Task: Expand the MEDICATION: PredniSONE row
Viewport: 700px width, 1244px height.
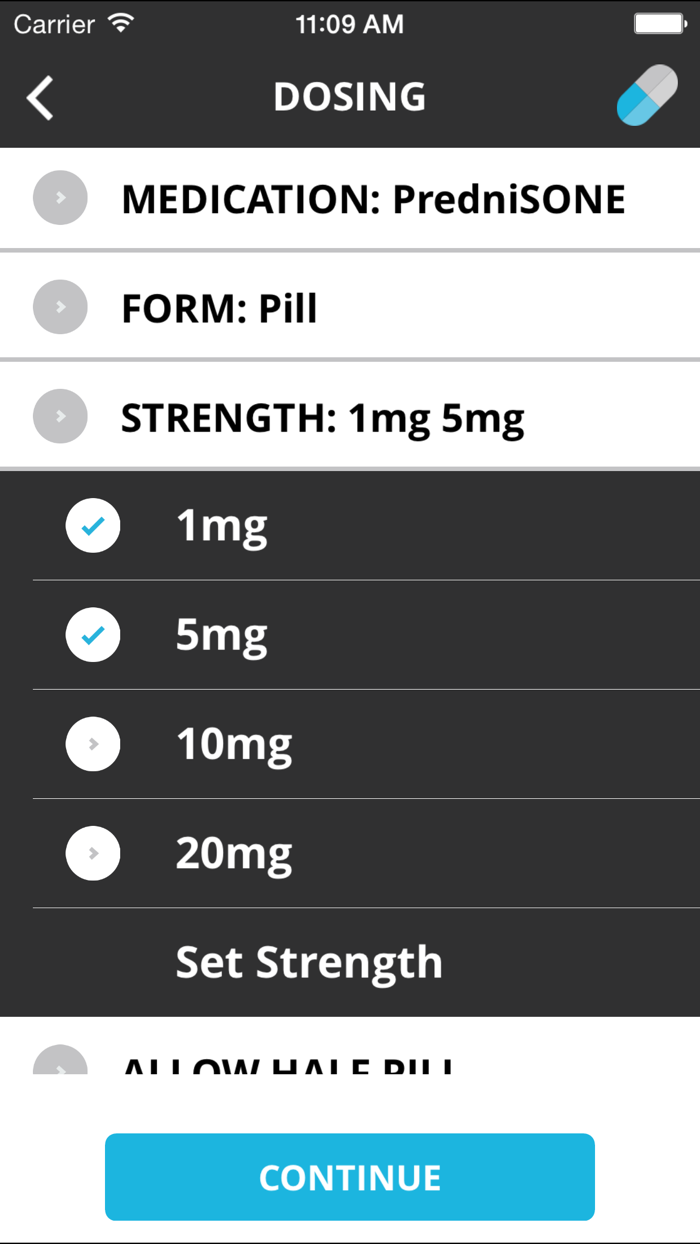Action: click(350, 197)
